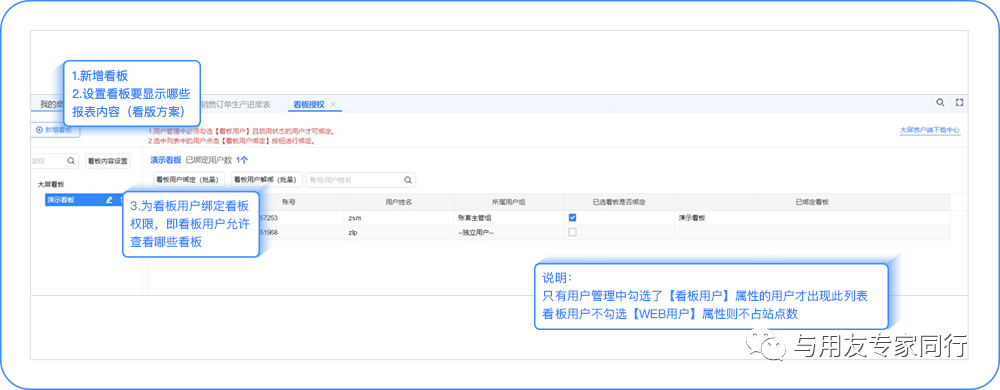
Task: Focus the left board search input
Action: pyautogui.click(x=54, y=161)
